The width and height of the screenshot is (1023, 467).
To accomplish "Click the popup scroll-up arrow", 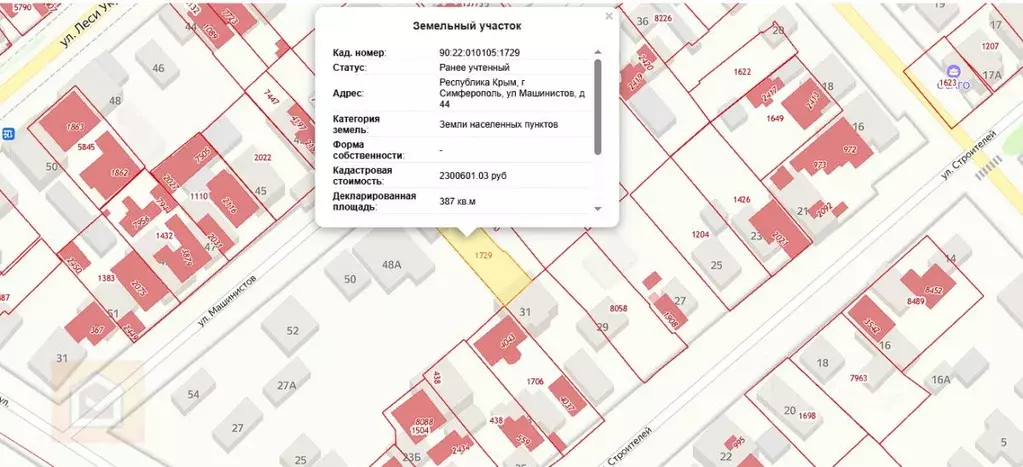I will pos(598,52).
